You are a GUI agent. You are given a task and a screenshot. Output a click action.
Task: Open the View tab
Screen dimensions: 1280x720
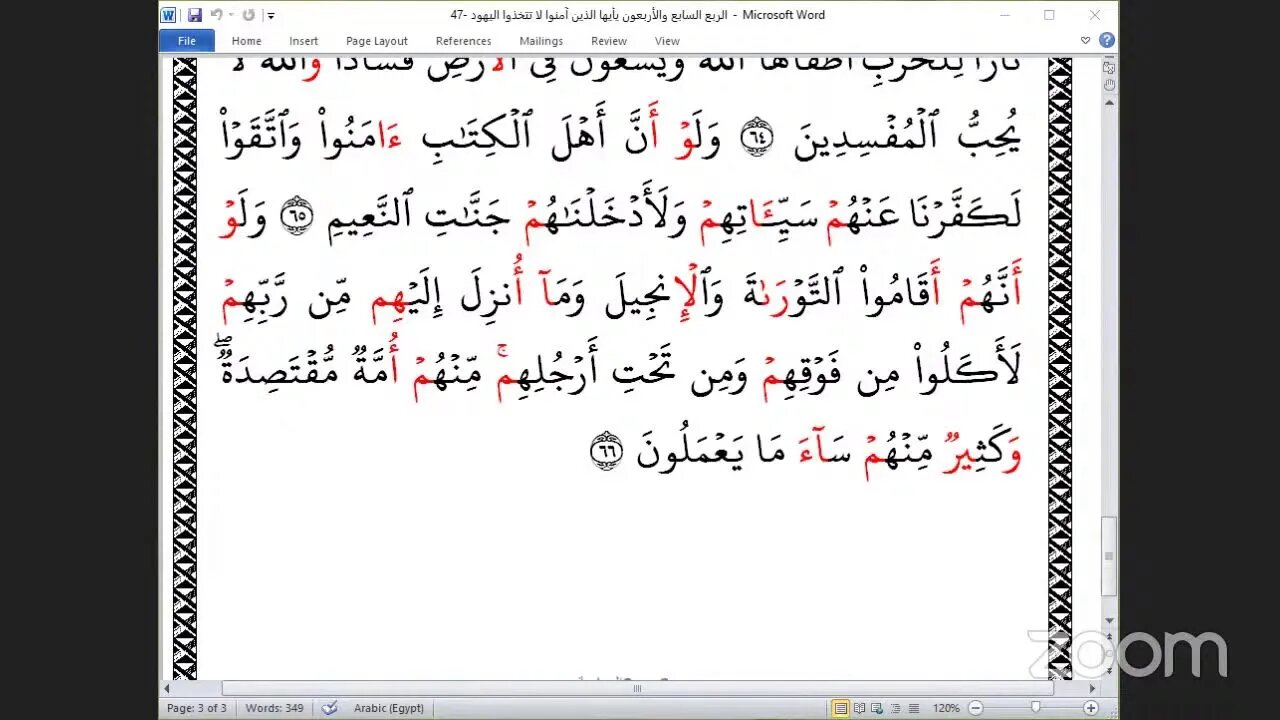click(x=667, y=41)
